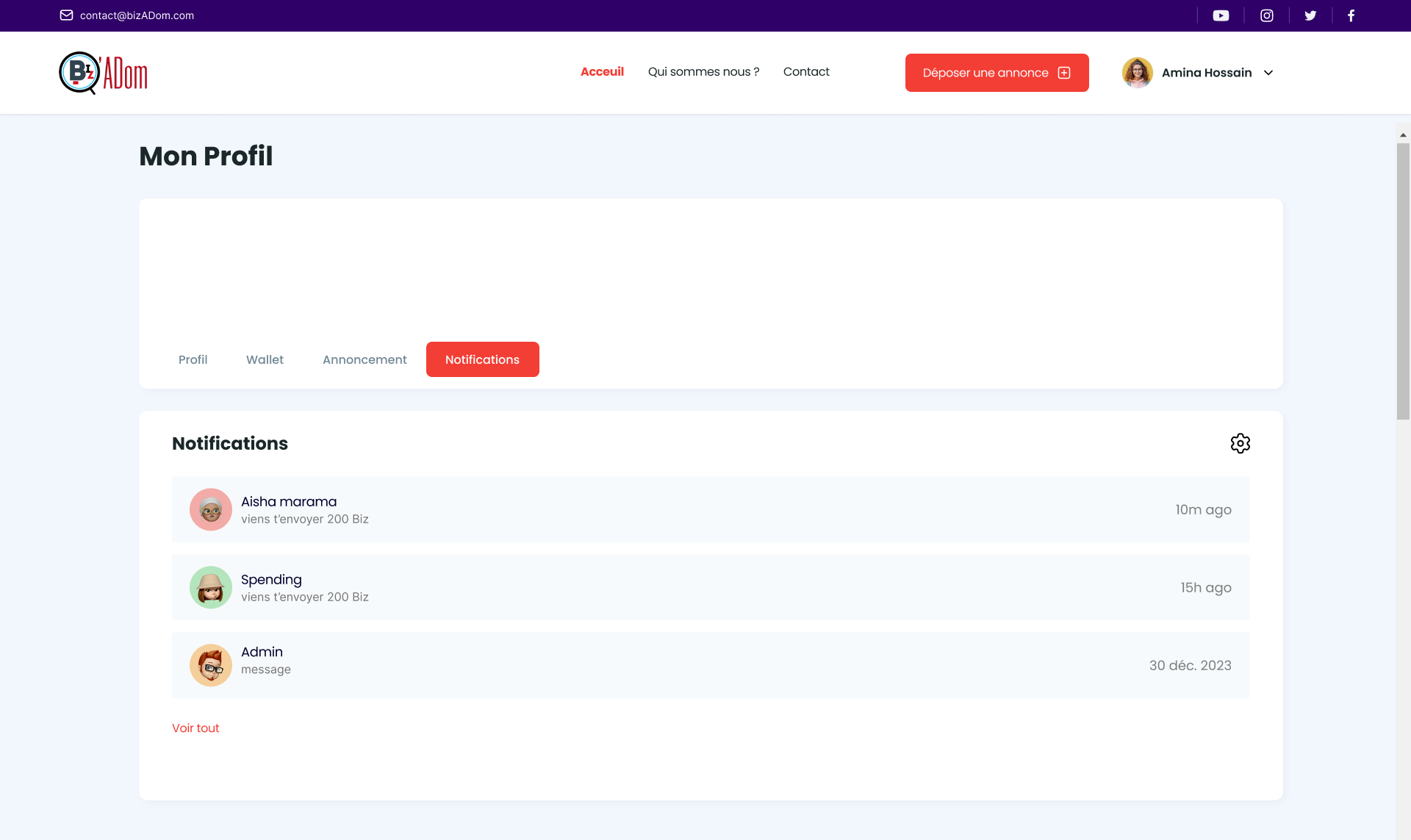Screen dimensions: 1411x840
Task: Open the Instagram social link icon
Action: [x=1267, y=15]
